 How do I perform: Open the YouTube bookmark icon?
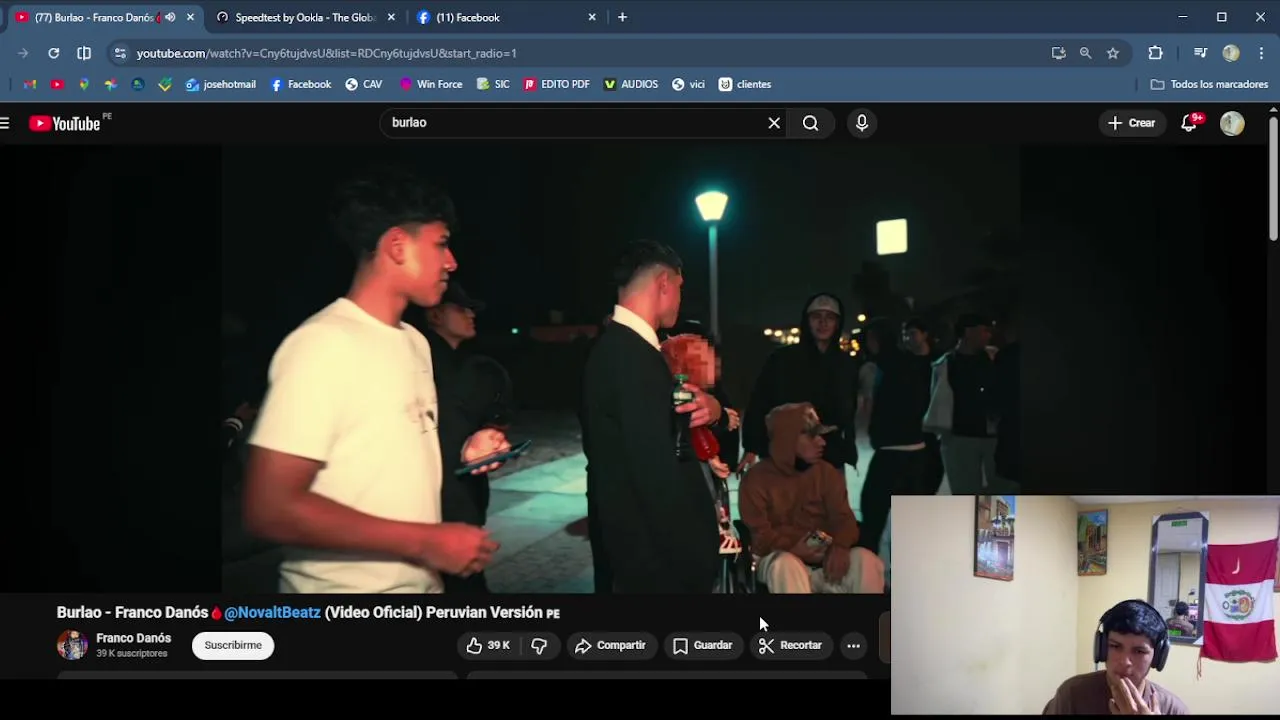(57, 84)
